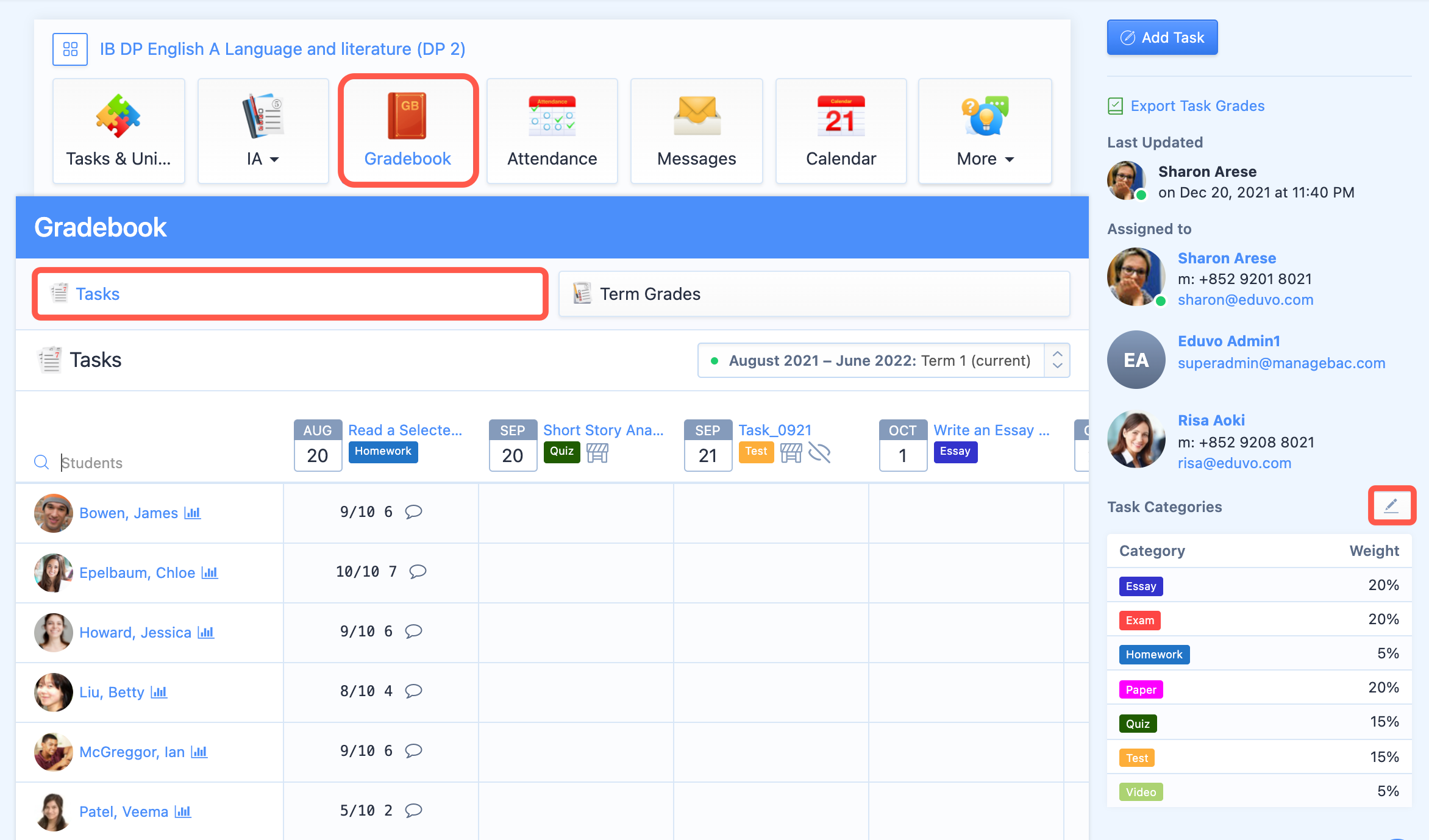Open Sharon Arese profile under Assigned to

coord(1227,258)
